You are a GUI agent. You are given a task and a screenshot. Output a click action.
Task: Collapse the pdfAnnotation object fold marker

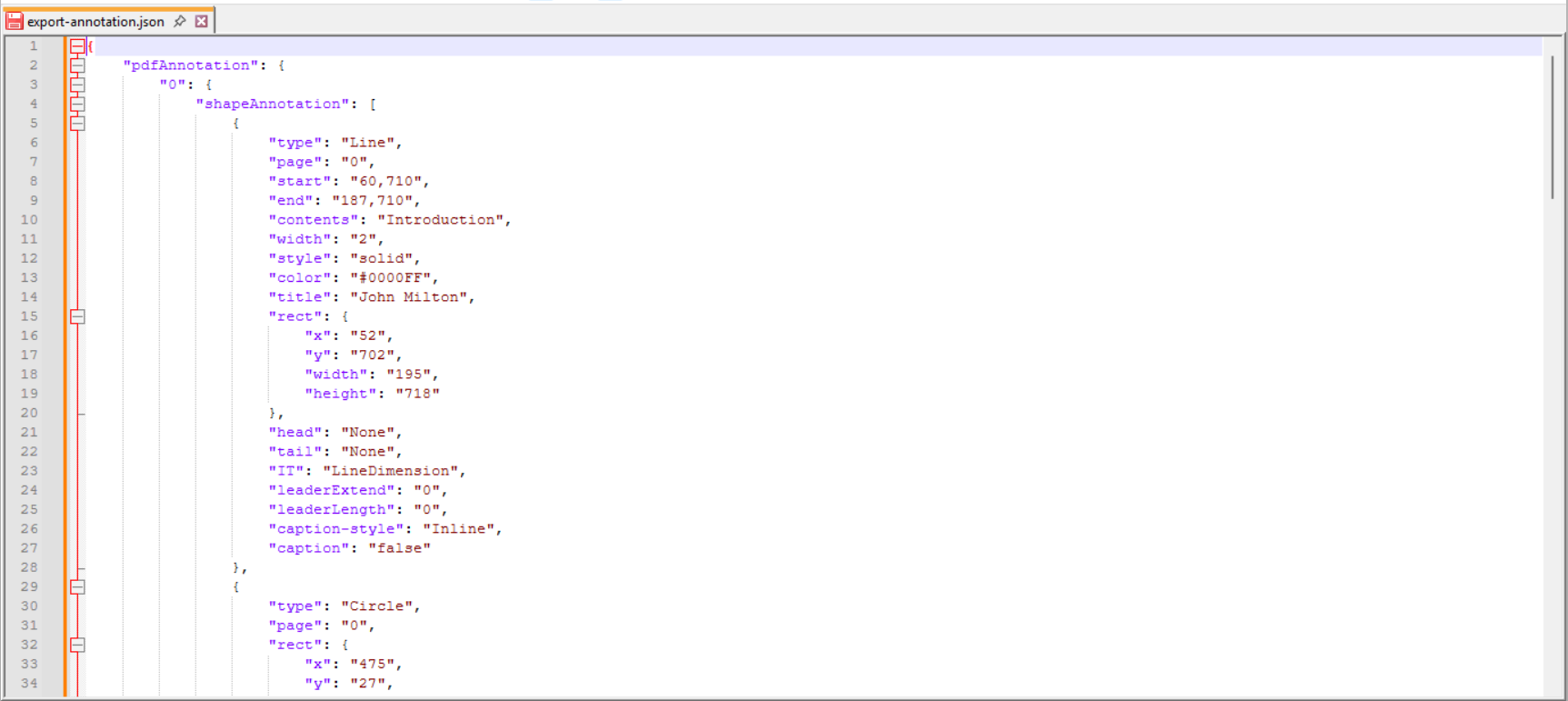77,65
